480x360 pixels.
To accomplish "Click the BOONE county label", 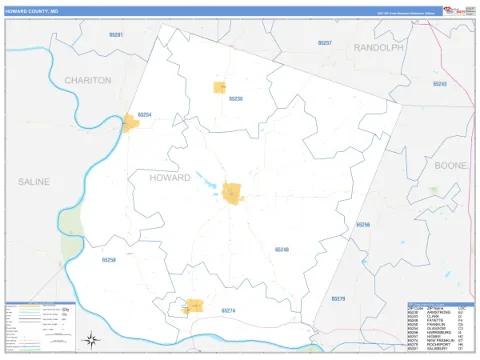I will click(451, 165).
